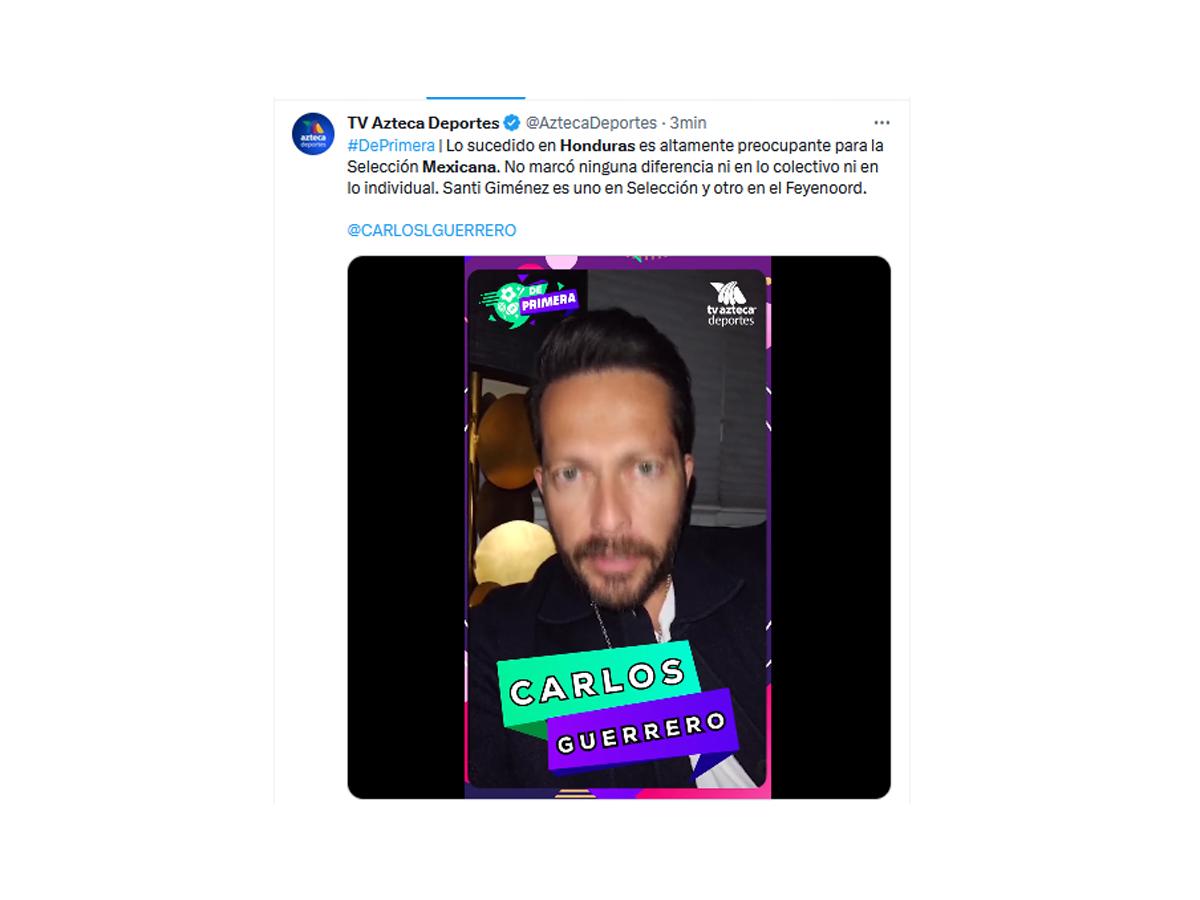1200x900 pixels.
Task: Open the TV Azteca Deportes profile avatar
Action: (313, 133)
